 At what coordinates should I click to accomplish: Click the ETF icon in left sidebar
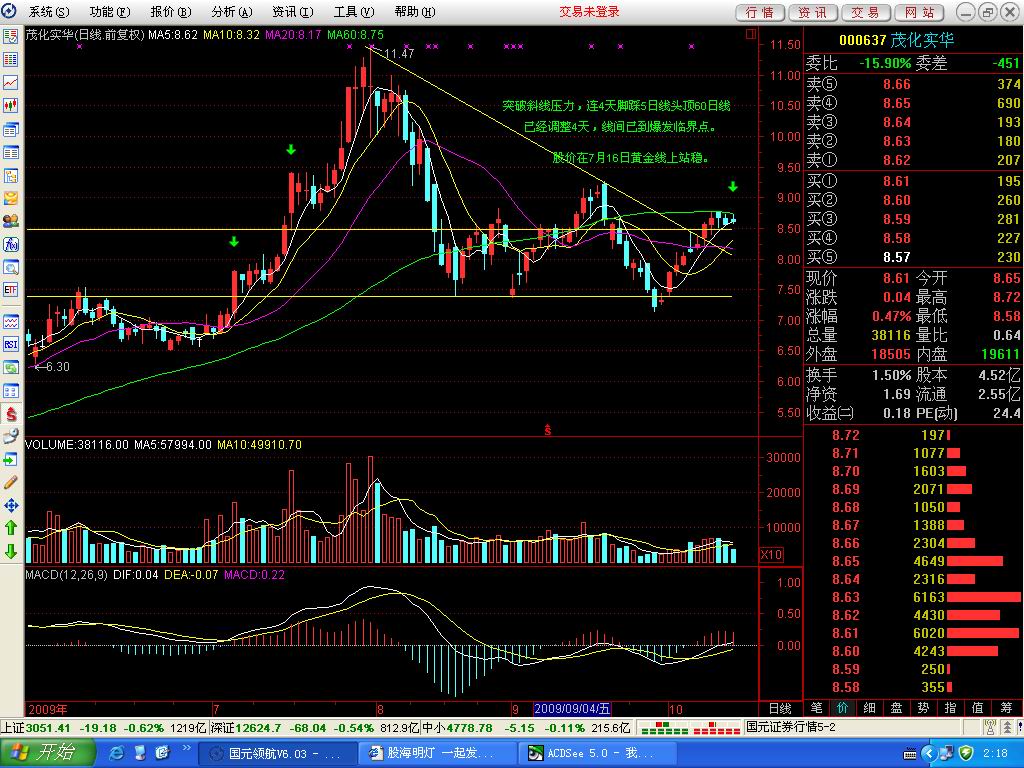coord(11,290)
